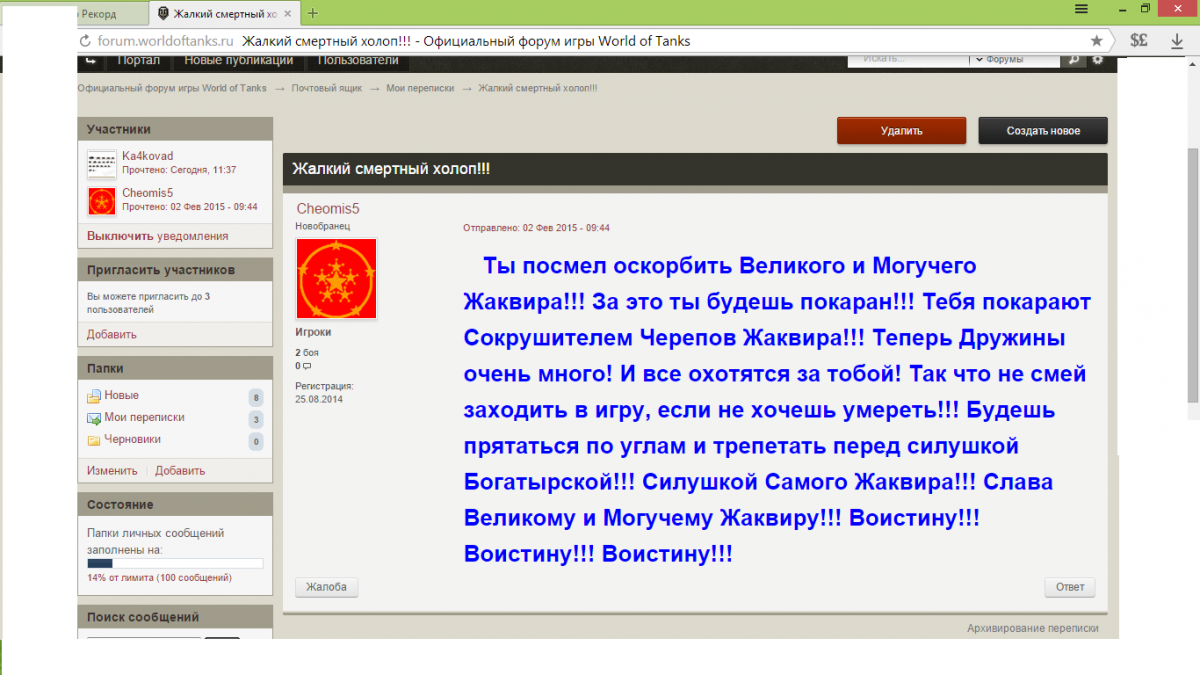Click the bookmark star in address bar

tap(1097, 41)
